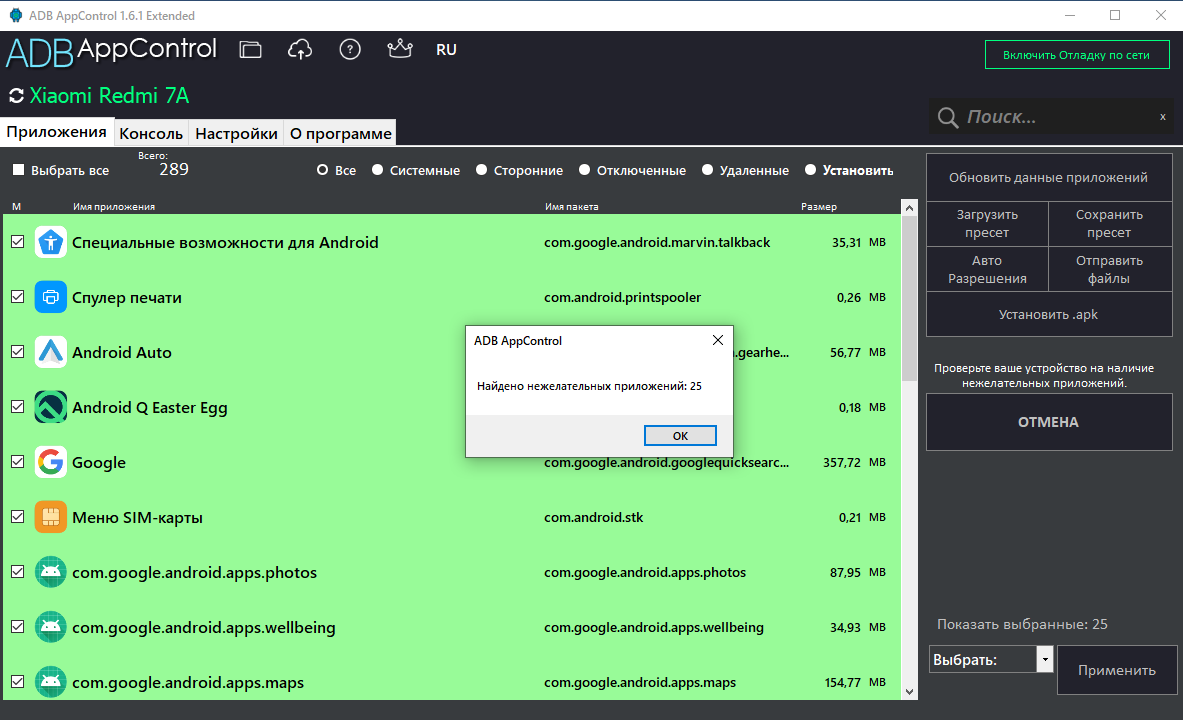Uncheck the Спулер печати checkbox
The width and height of the screenshot is (1183, 720).
(17, 297)
